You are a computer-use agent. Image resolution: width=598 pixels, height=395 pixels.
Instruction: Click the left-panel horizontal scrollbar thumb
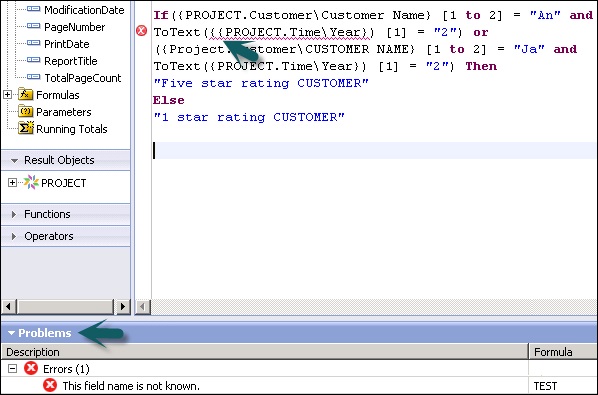pos(65,306)
